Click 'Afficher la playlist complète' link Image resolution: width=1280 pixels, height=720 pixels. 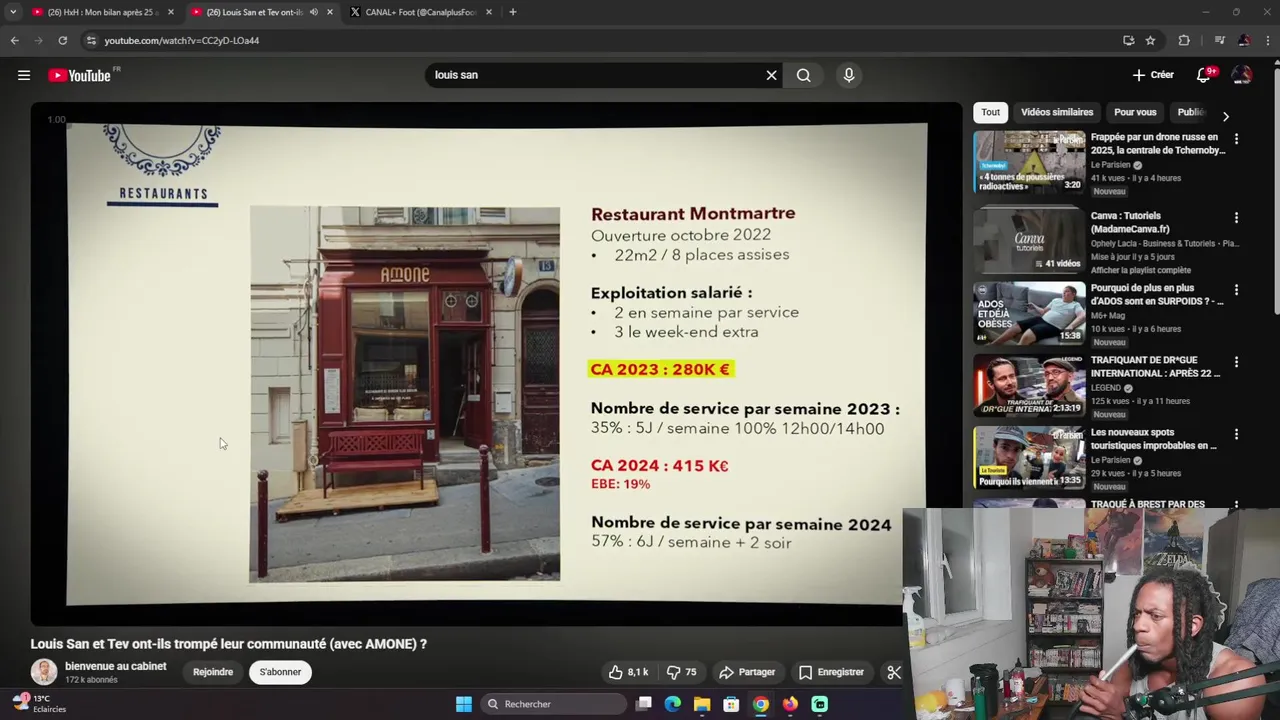click(x=1140, y=270)
